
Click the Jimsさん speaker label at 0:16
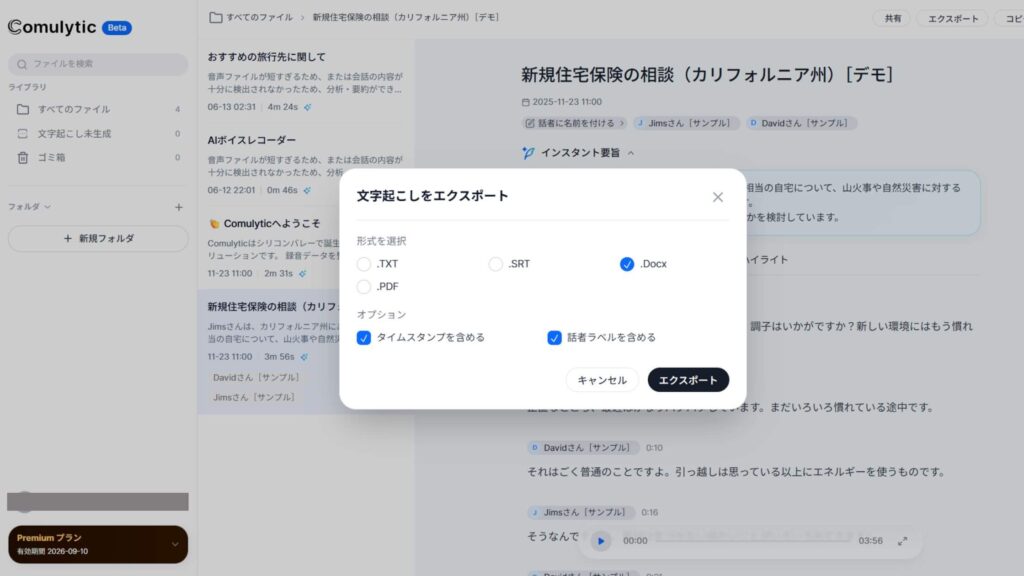pos(581,512)
